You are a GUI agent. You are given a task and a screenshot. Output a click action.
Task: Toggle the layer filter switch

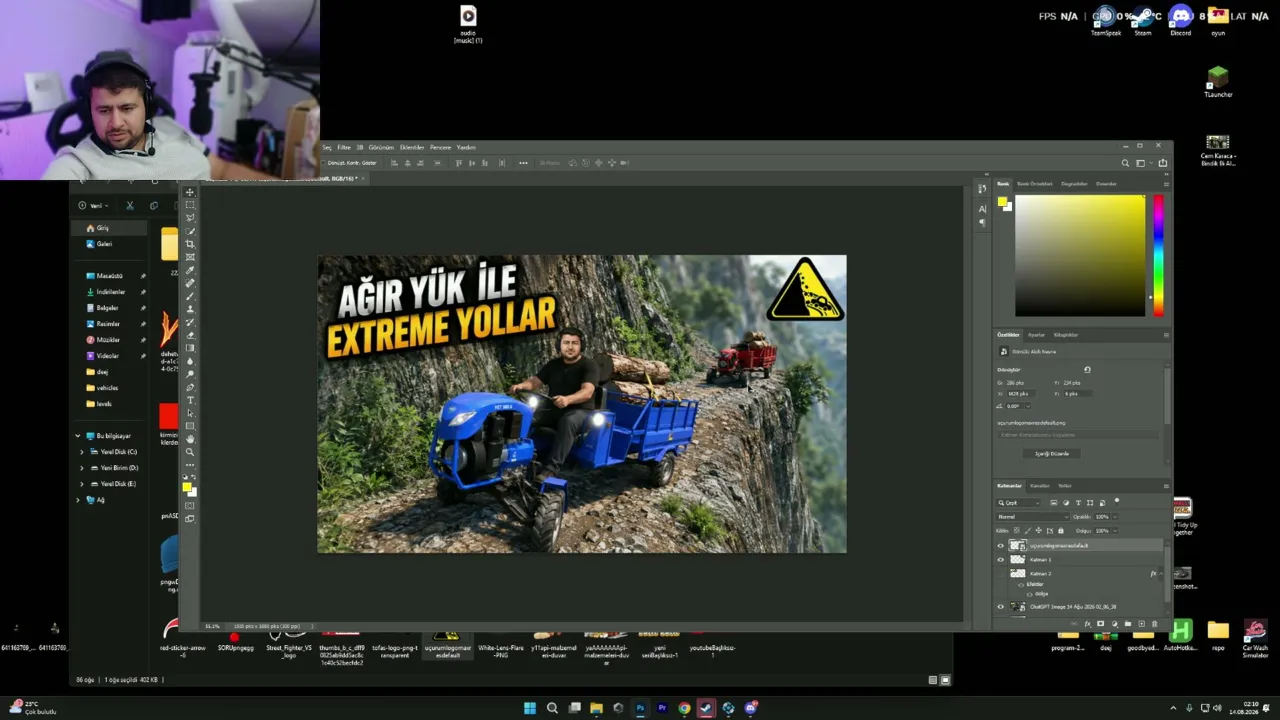tap(1117, 502)
